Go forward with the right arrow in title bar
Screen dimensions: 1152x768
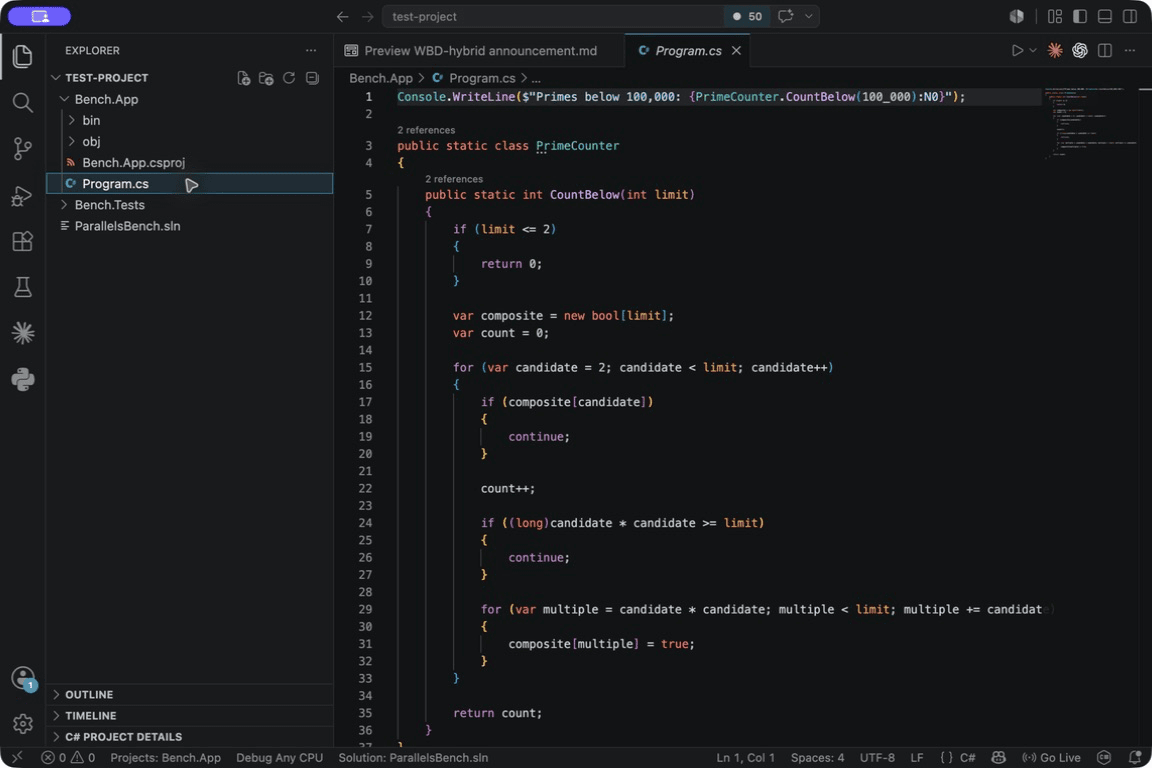(367, 16)
